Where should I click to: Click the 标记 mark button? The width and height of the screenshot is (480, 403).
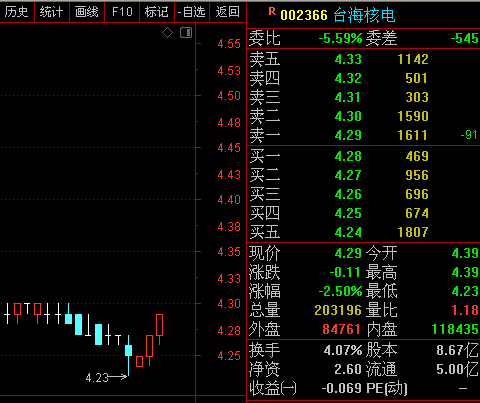(x=157, y=12)
